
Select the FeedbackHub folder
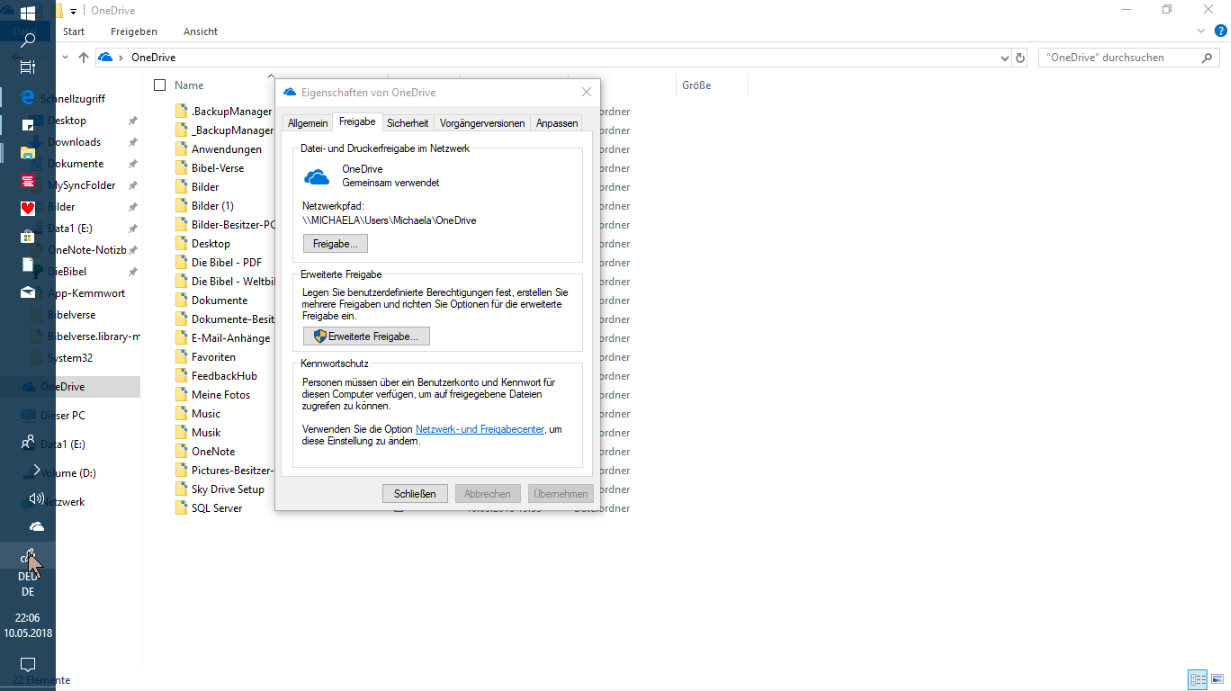(224, 376)
